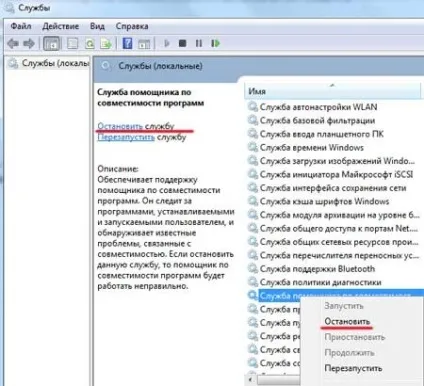Click the Export list toolbar icon

[106, 43]
